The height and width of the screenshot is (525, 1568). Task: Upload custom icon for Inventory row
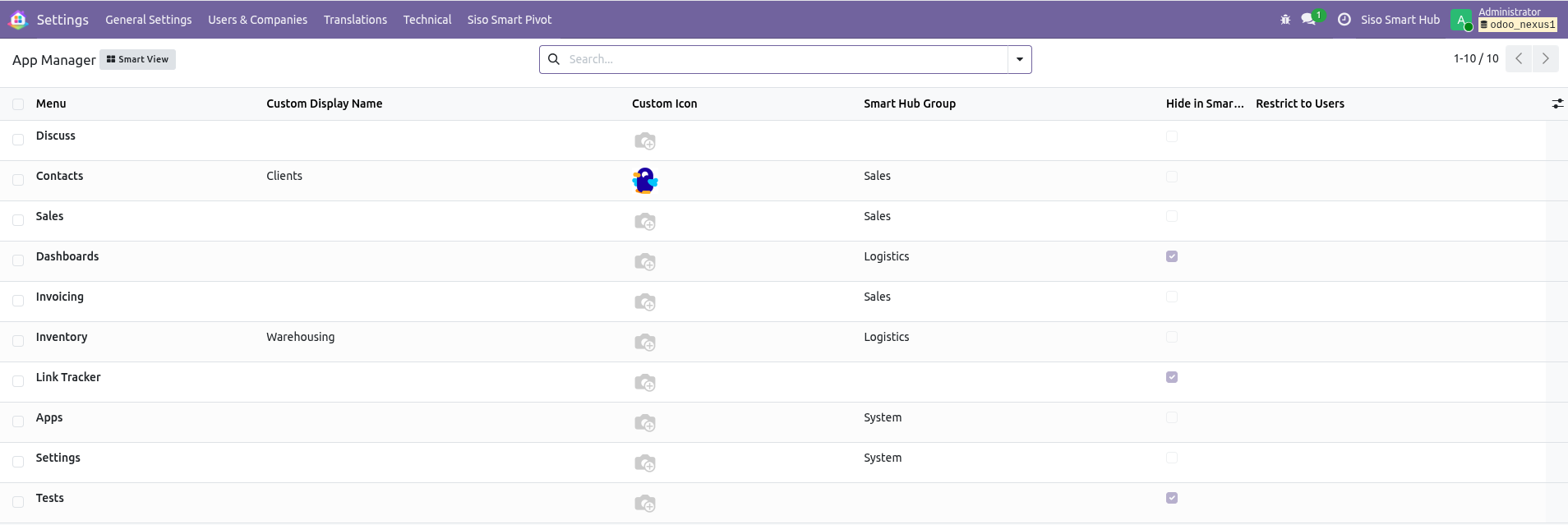(645, 343)
